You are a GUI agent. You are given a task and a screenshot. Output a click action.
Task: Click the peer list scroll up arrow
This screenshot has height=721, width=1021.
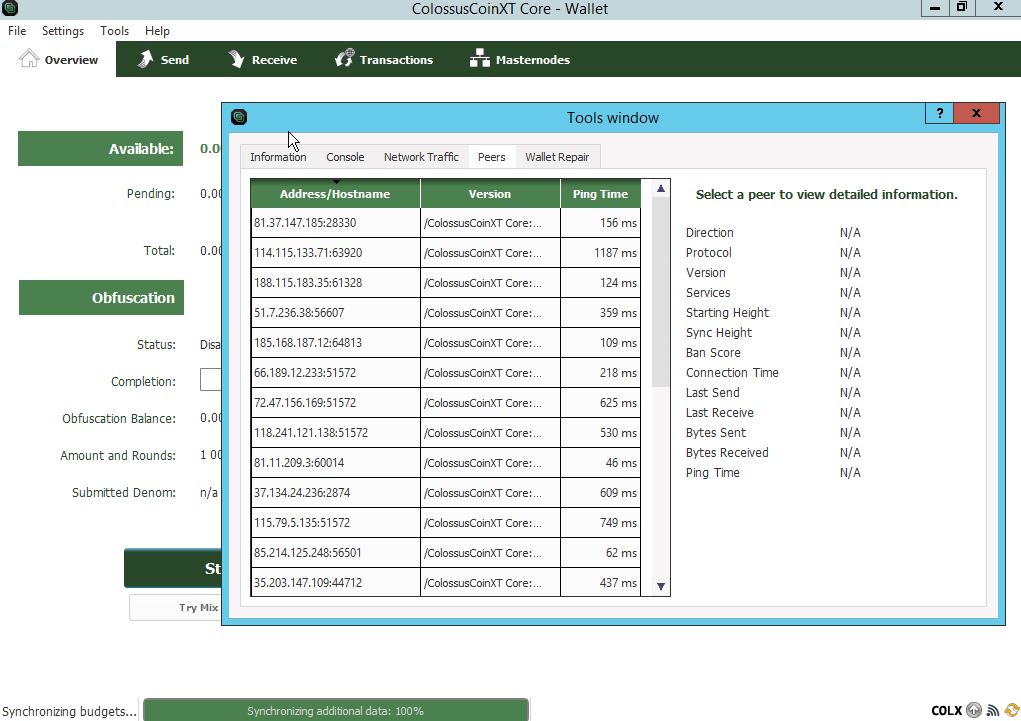(x=661, y=188)
